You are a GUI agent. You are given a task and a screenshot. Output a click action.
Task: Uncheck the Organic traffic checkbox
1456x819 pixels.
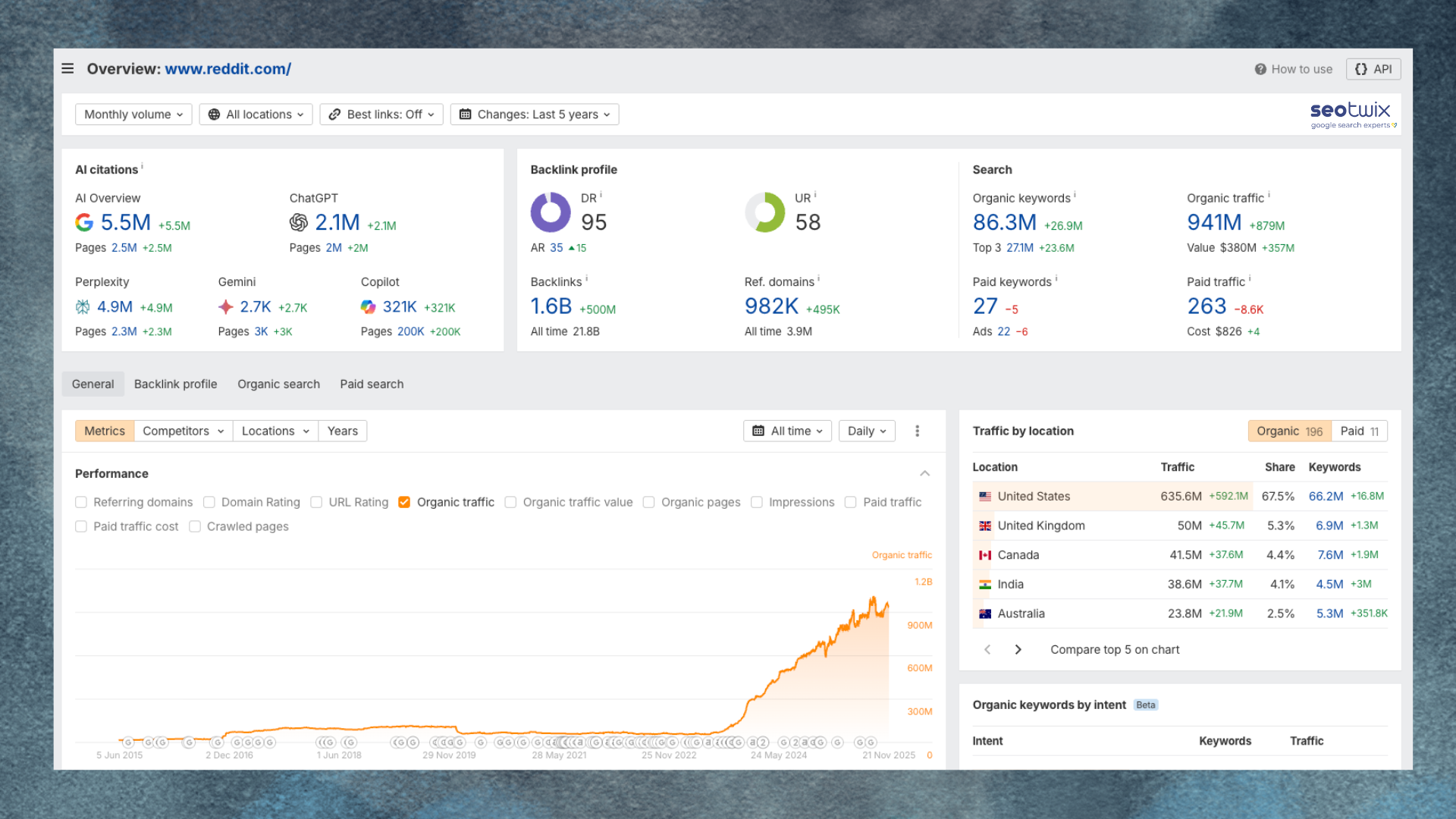pyautogui.click(x=404, y=502)
